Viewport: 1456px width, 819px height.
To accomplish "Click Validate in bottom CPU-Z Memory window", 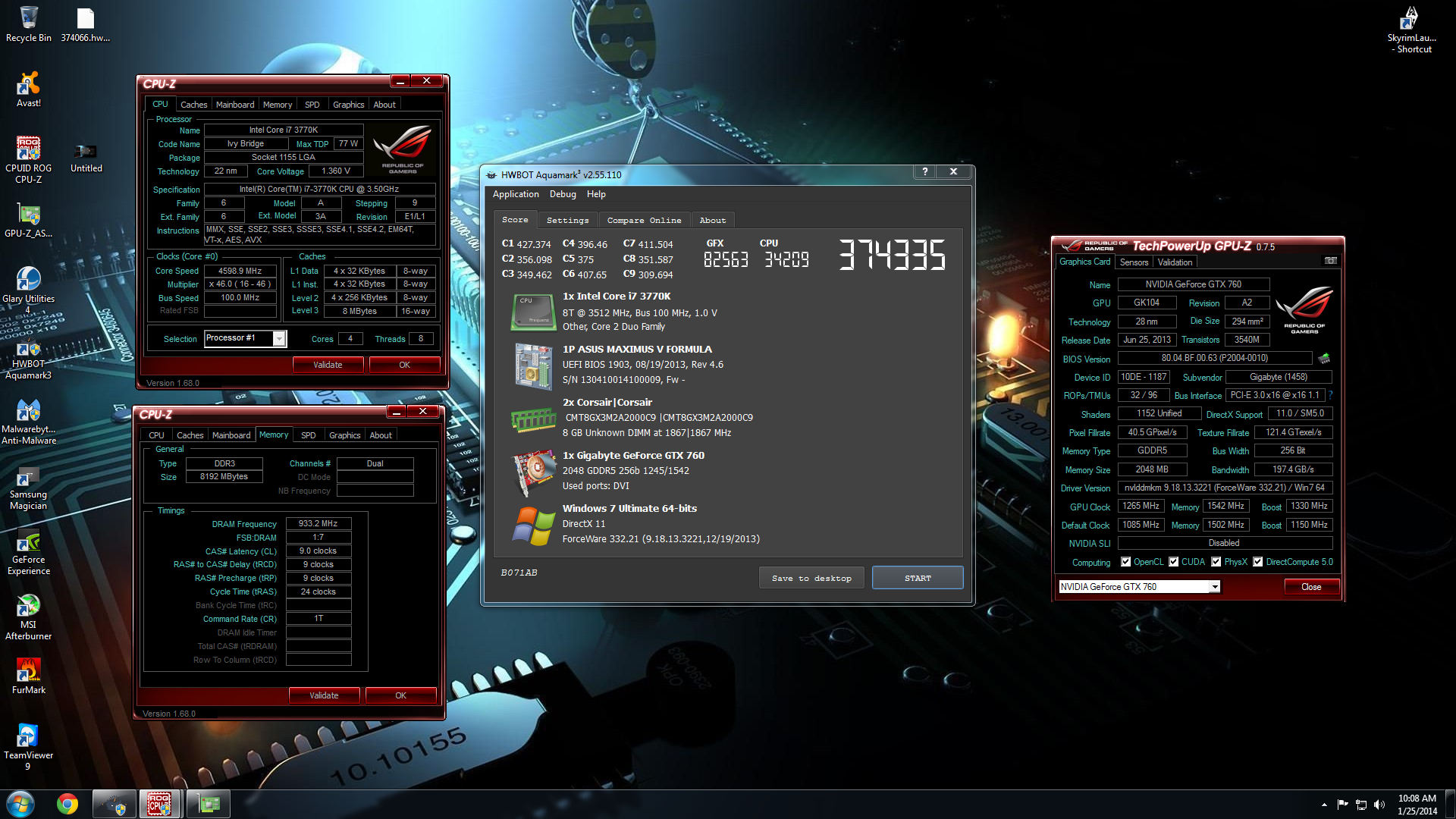I will pos(324,695).
